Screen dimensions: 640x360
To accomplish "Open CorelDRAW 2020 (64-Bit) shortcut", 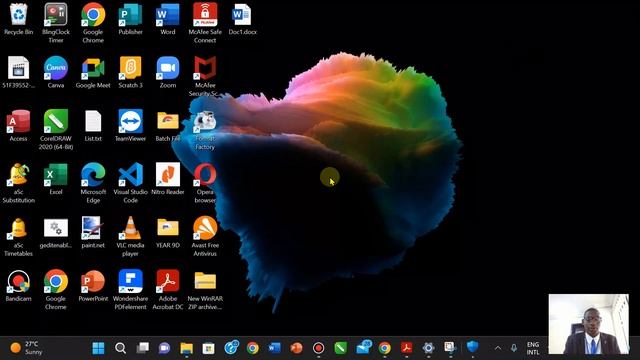I will pos(56,129).
